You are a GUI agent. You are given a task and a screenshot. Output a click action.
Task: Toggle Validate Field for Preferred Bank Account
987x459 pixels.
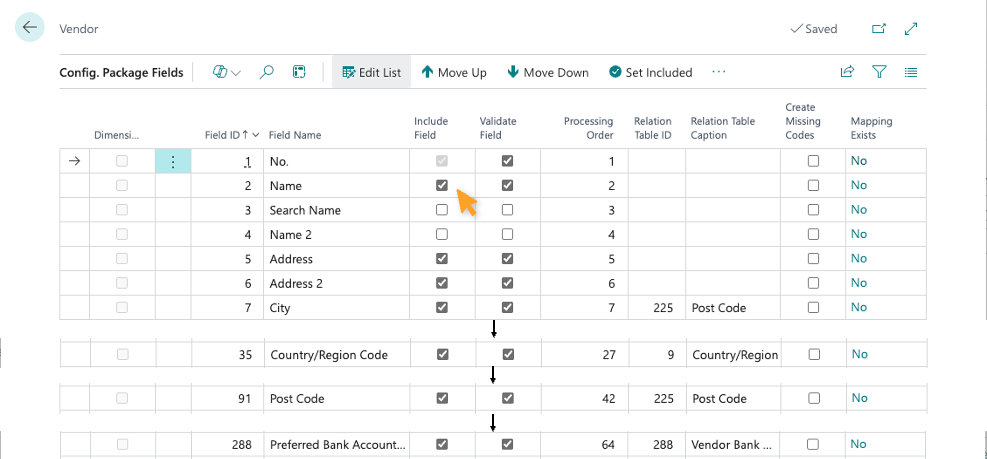click(x=508, y=444)
